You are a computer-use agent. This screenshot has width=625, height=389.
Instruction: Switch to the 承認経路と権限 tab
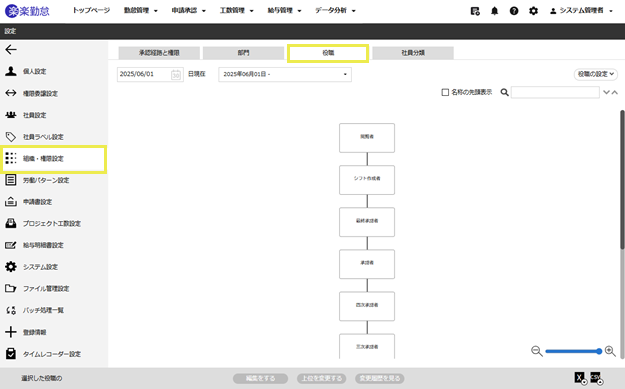pos(159,53)
